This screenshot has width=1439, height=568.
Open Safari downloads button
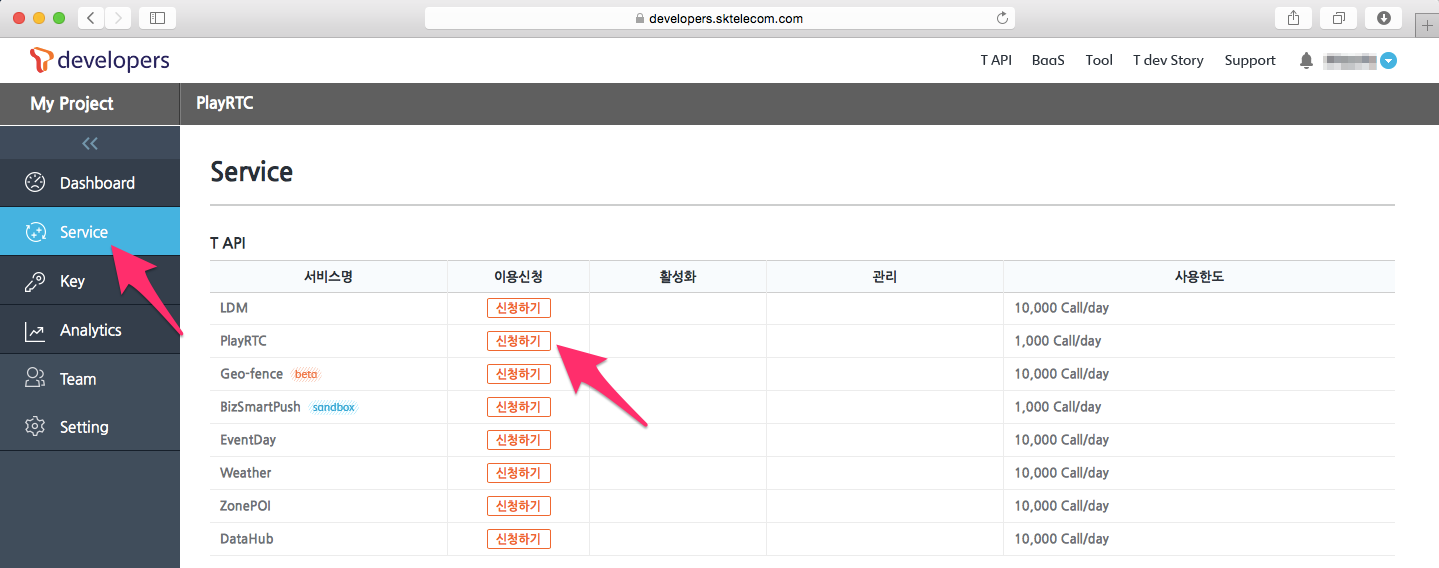[x=1384, y=18]
